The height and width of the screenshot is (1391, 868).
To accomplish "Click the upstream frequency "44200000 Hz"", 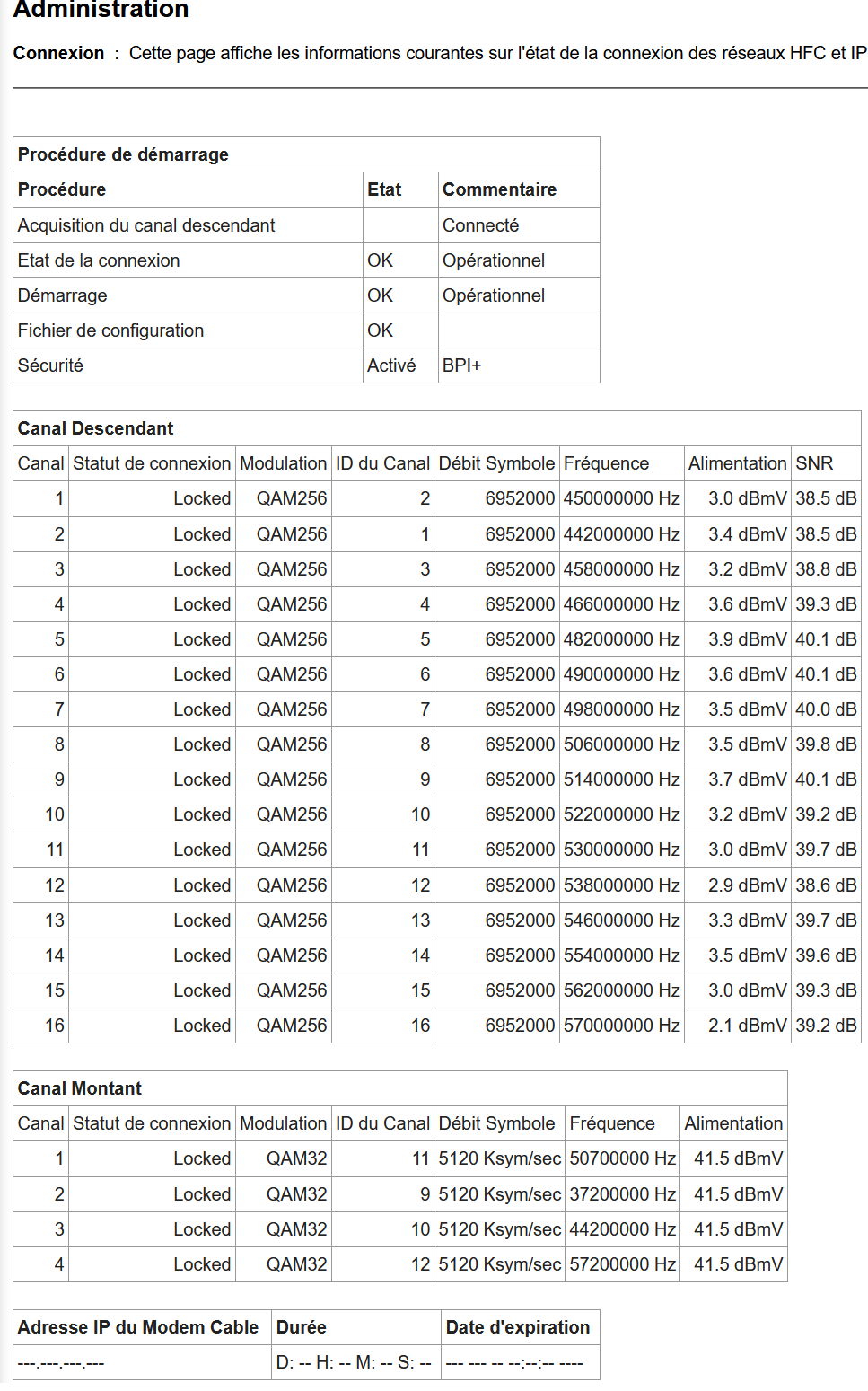I will 623,1229.
